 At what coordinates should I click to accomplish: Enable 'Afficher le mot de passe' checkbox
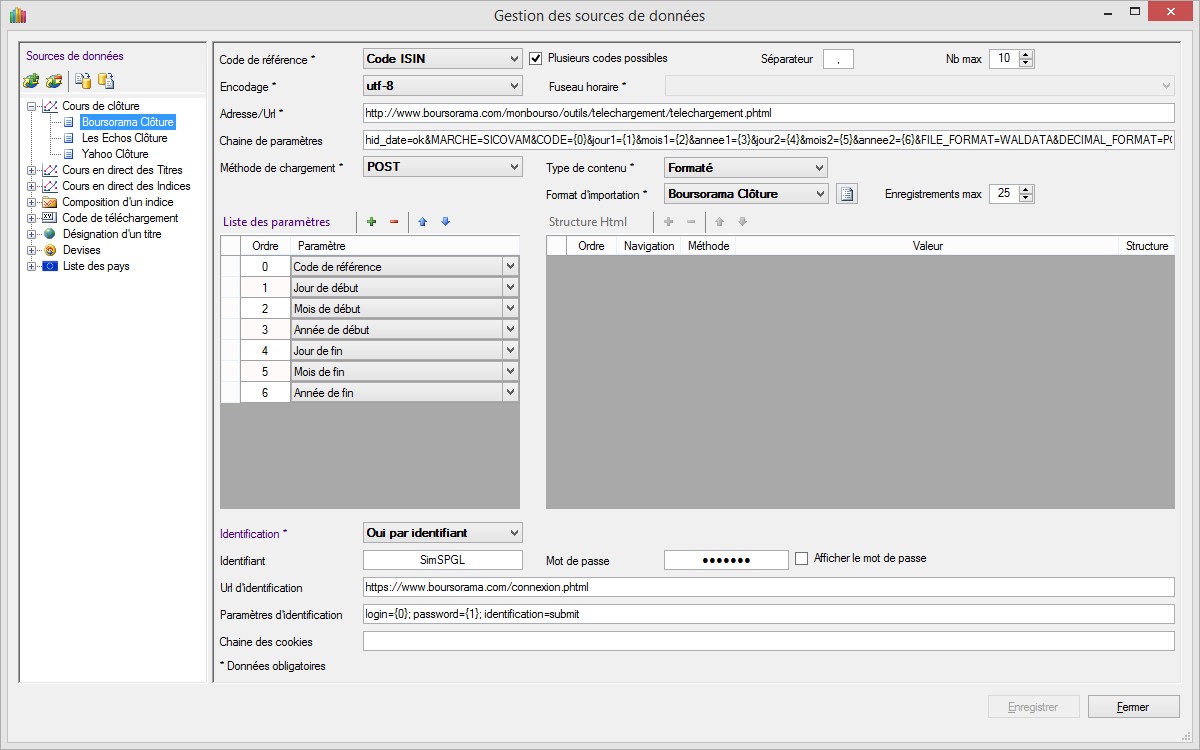pyautogui.click(x=801, y=559)
